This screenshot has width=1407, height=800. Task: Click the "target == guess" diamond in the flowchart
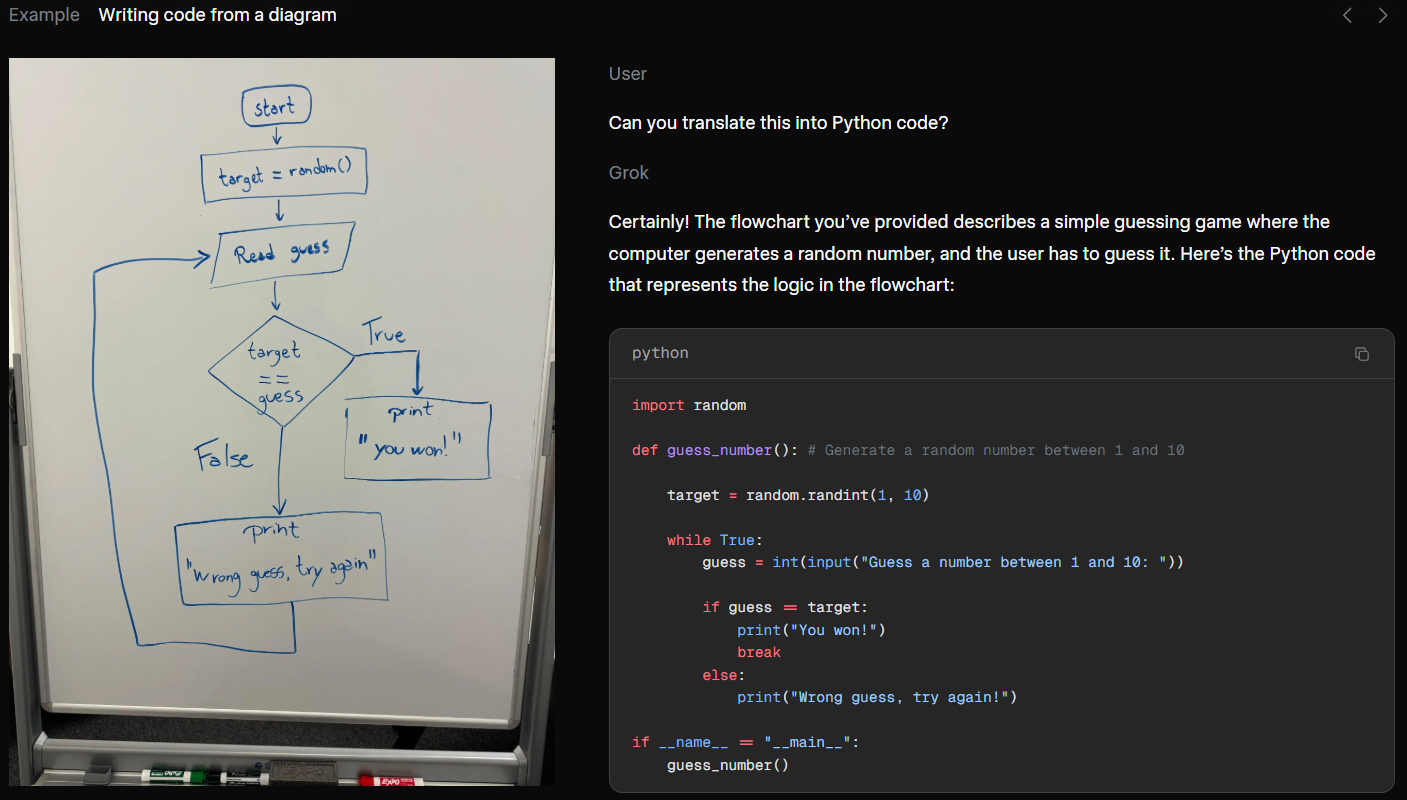tap(279, 373)
